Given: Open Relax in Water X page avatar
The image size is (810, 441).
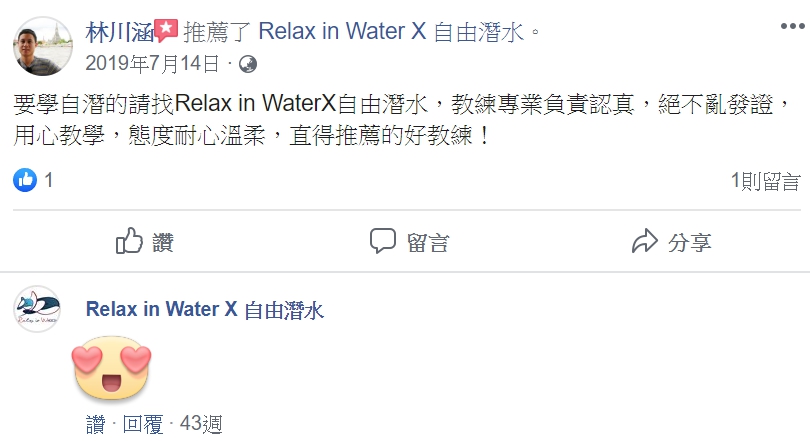Looking at the screenshot, I should pyautogui.click(x=37, y=309).
